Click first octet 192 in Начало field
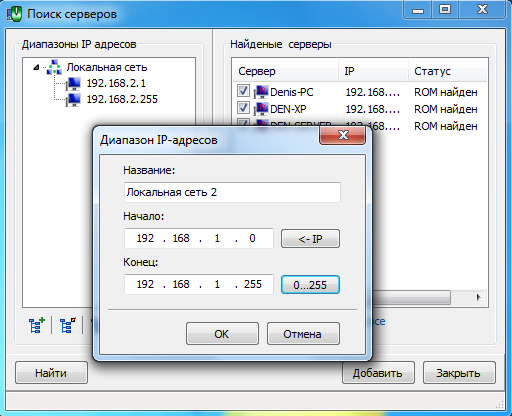This screenshot has height=416, width=512. tap(145, 238)
